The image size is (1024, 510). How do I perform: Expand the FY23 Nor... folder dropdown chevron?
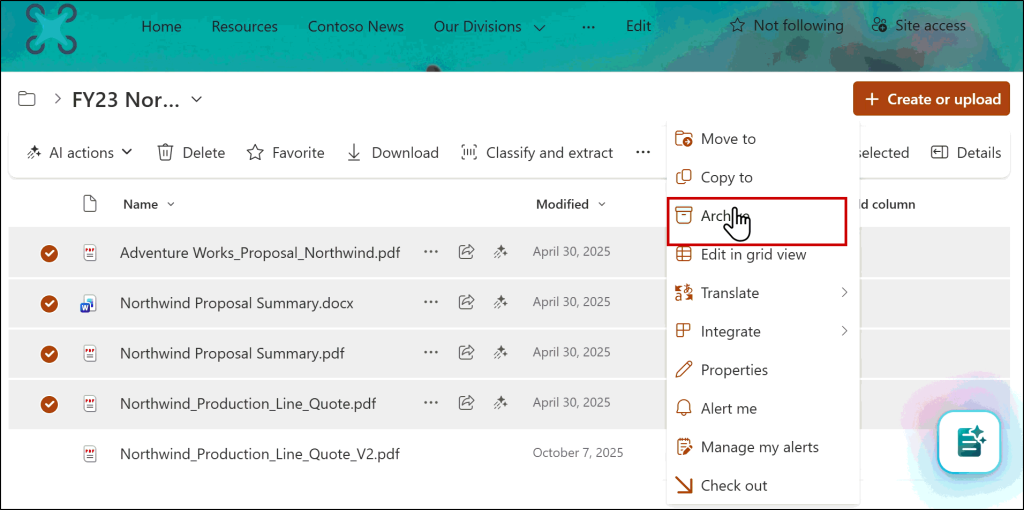197,99
